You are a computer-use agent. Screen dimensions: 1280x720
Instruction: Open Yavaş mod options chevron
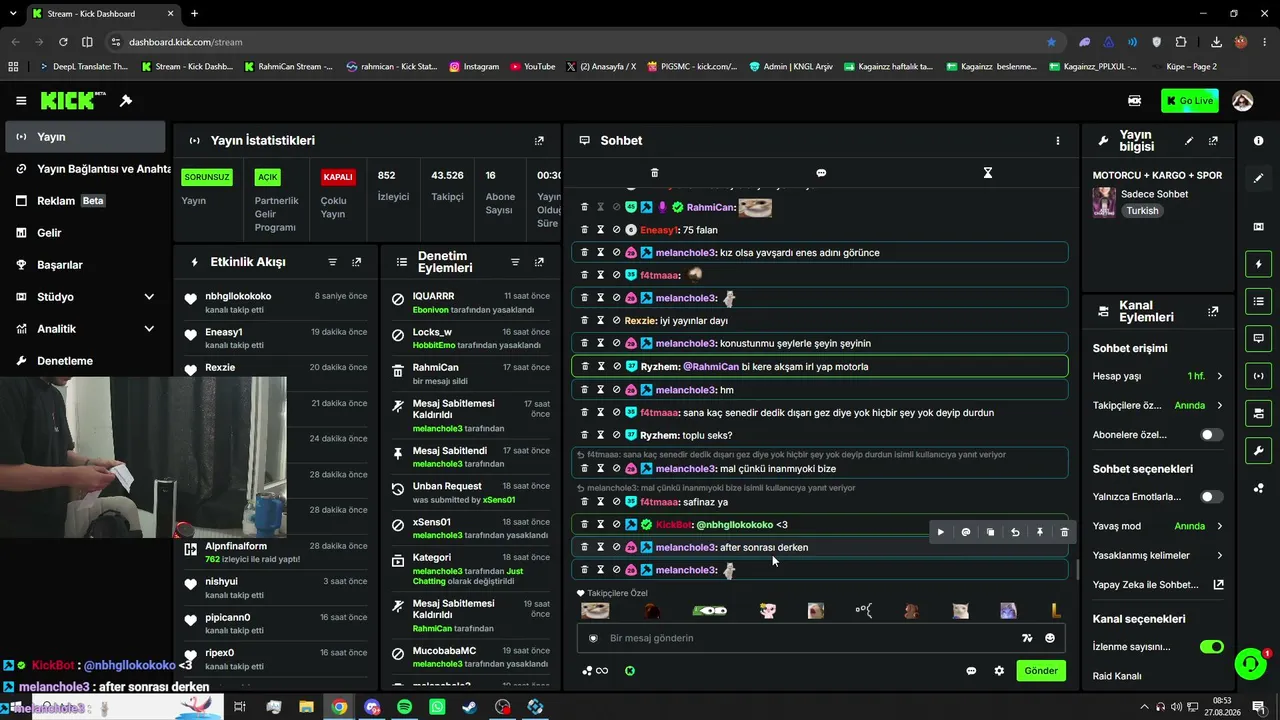1219,526
